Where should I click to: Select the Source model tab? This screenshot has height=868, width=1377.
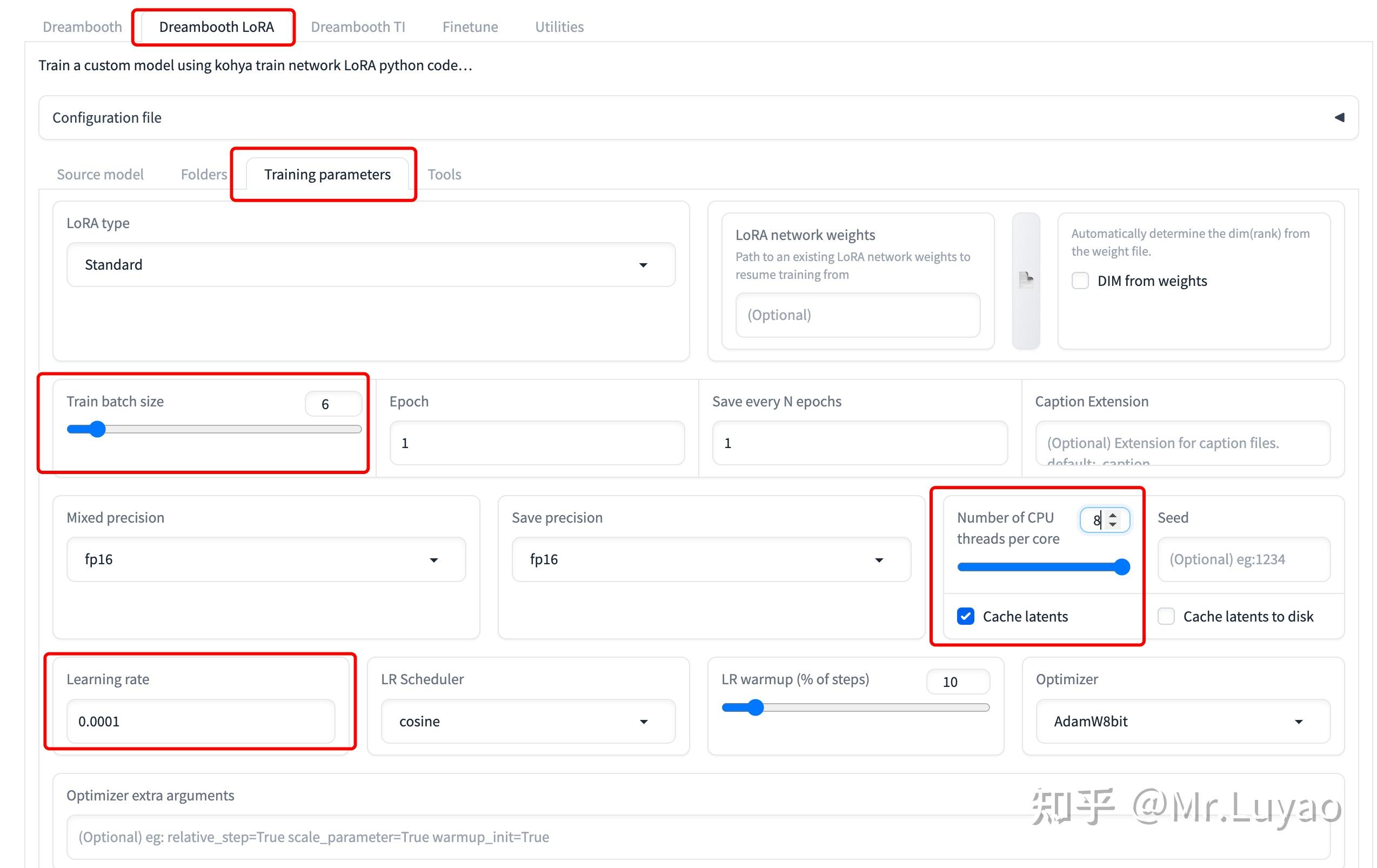pos(100,174)
